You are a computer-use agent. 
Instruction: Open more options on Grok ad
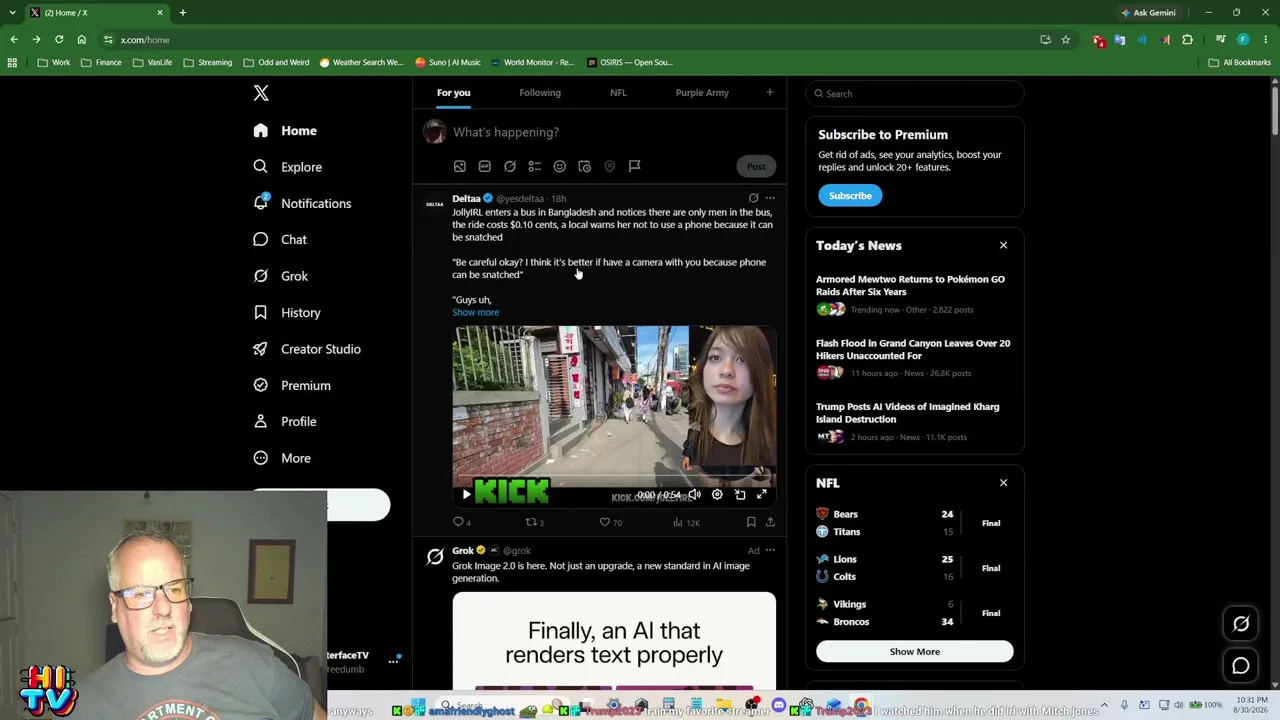pyautogui.click(x=770, y=550)
